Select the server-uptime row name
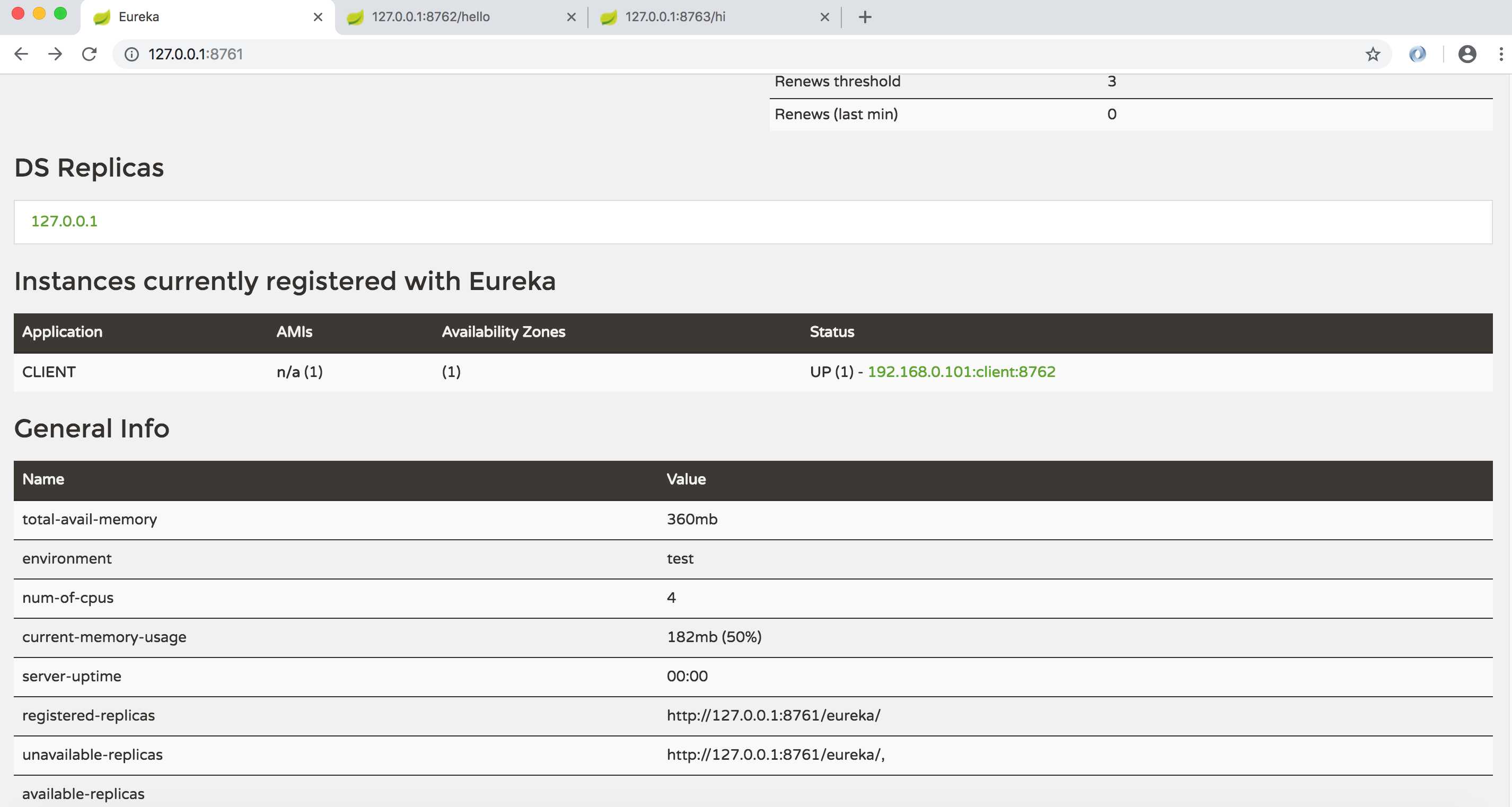Viewport: 1512px width, 807px height. pos(72,677)
